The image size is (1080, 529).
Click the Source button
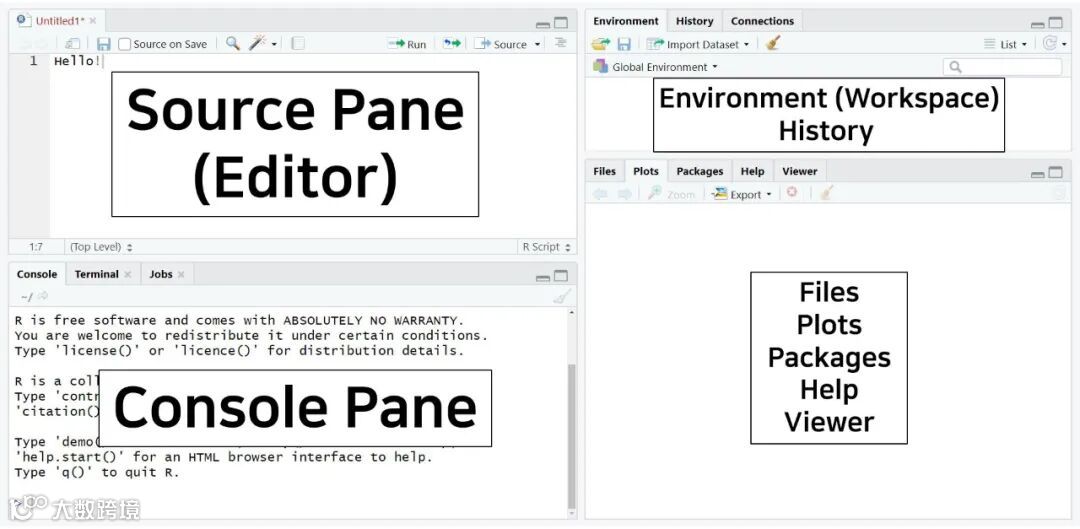coord(502,44)
